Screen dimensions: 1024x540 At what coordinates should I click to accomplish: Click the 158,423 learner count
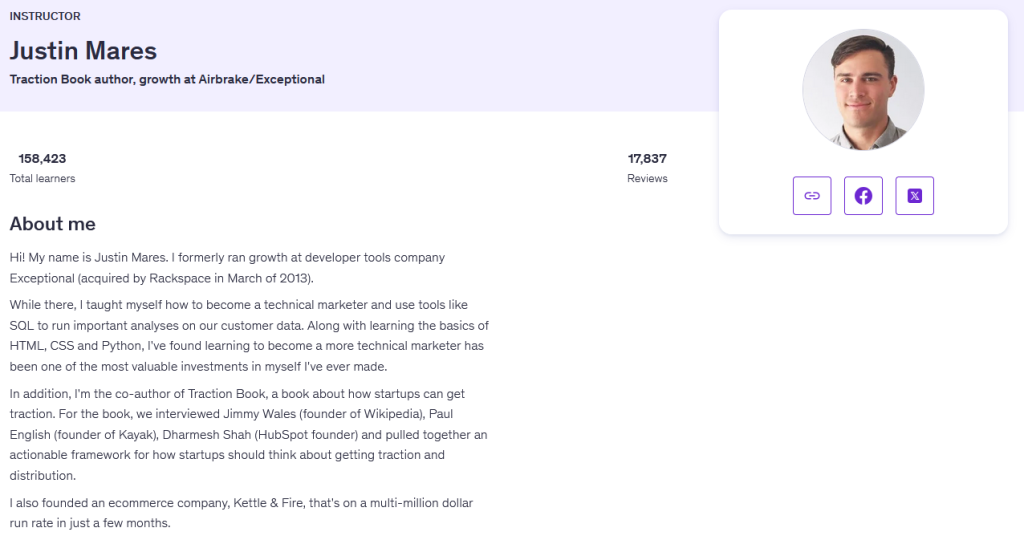42,158
